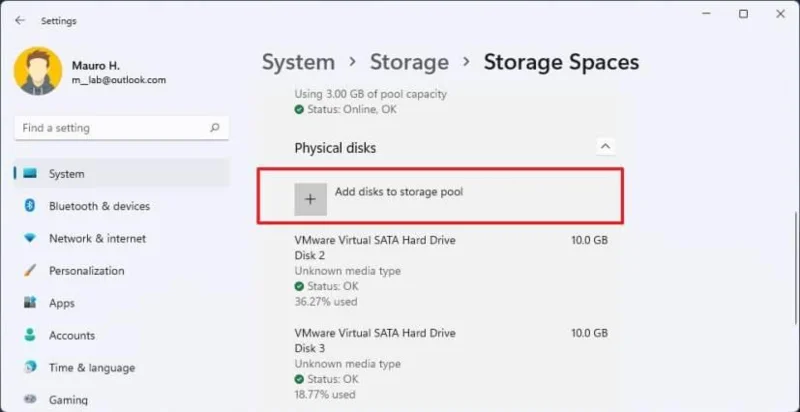Click Add disks to storage pool

440,196
